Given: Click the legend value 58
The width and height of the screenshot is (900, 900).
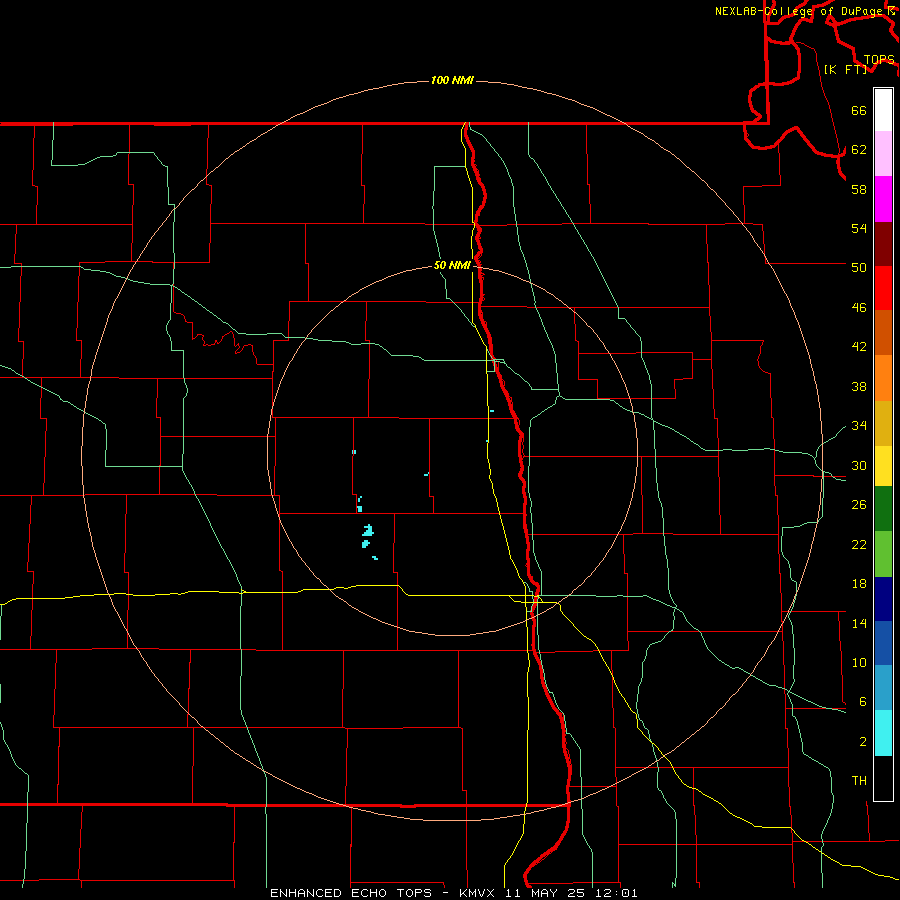Looking at the screenshot, I should 859,189.
